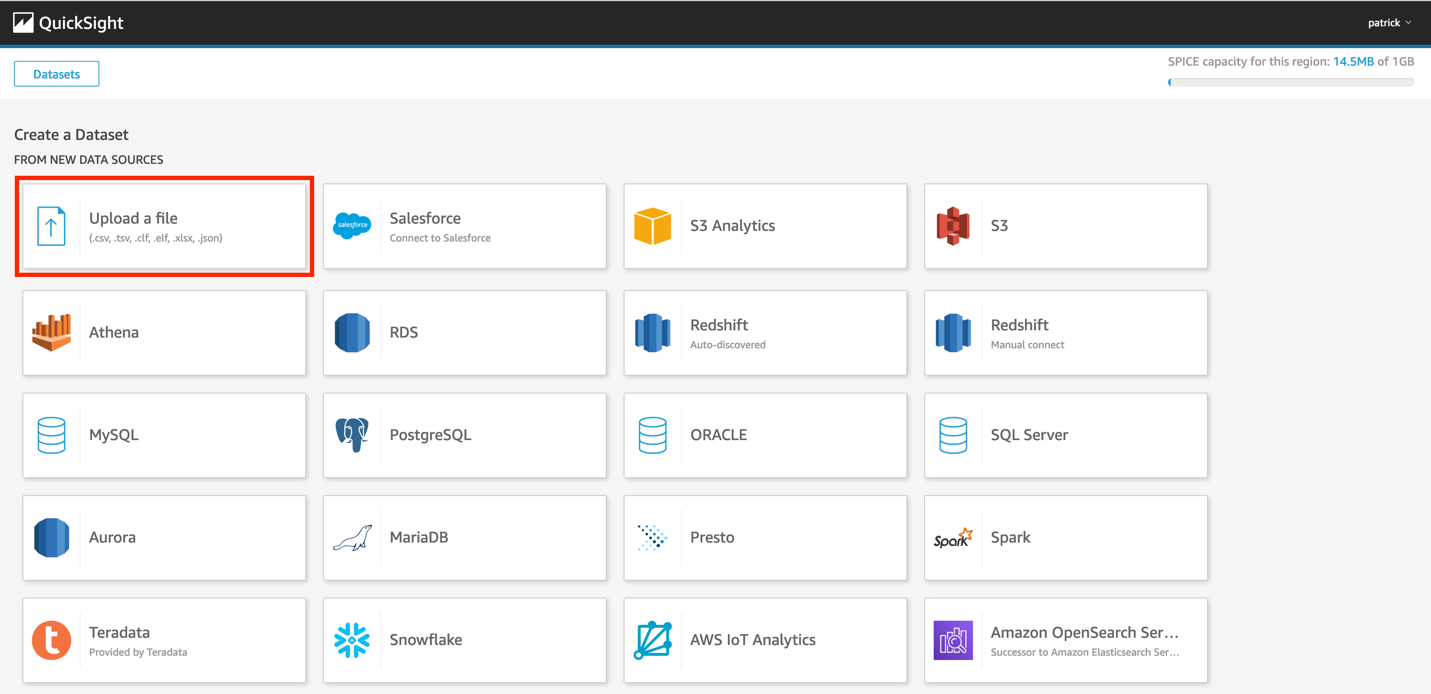Click the Successor to Amazon Elasticsearch text
The width and height of the screenshot is (1431, 694).
[1085, 652]
